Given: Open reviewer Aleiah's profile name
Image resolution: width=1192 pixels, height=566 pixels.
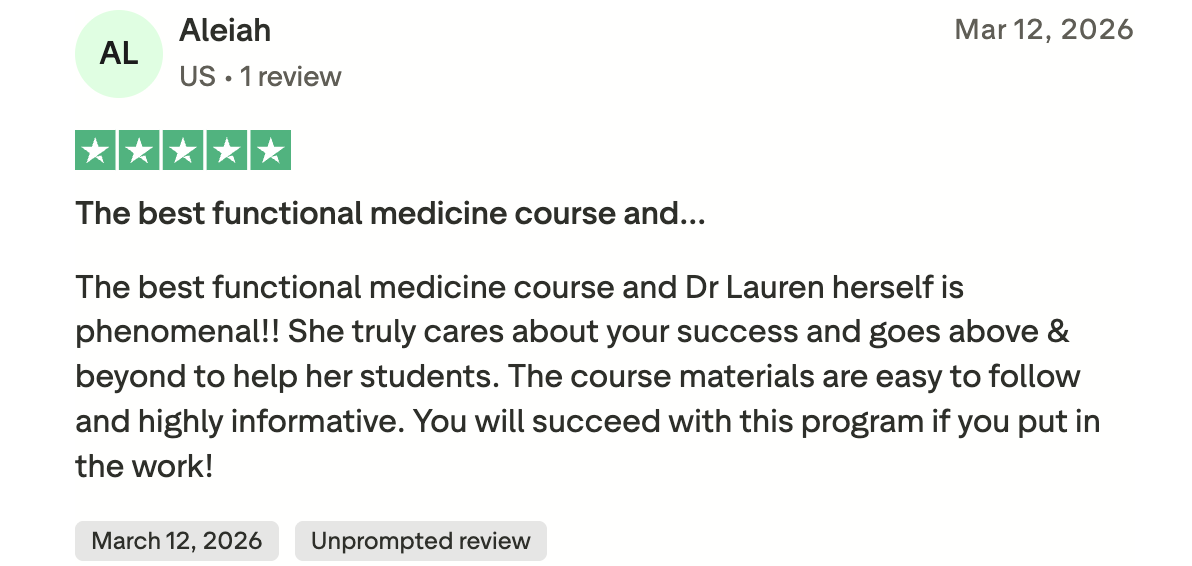Looking at the screenshot, I should point(225,31).
